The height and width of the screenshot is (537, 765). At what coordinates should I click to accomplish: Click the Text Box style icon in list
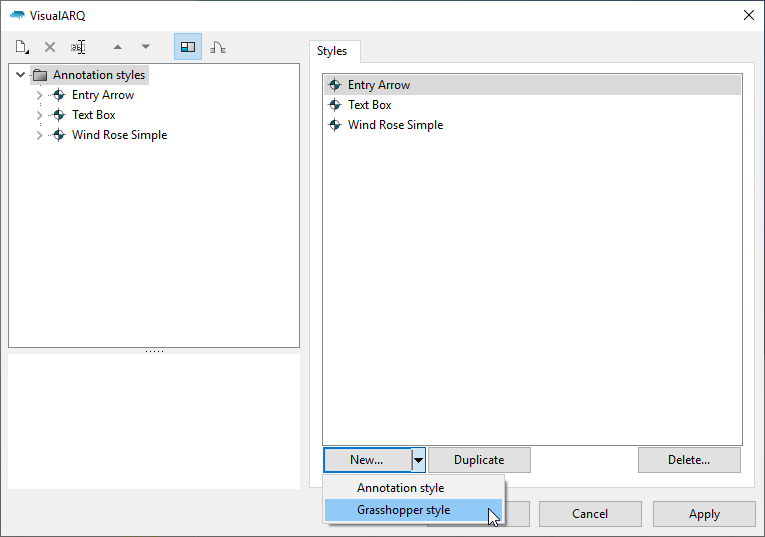pos(335,105)
